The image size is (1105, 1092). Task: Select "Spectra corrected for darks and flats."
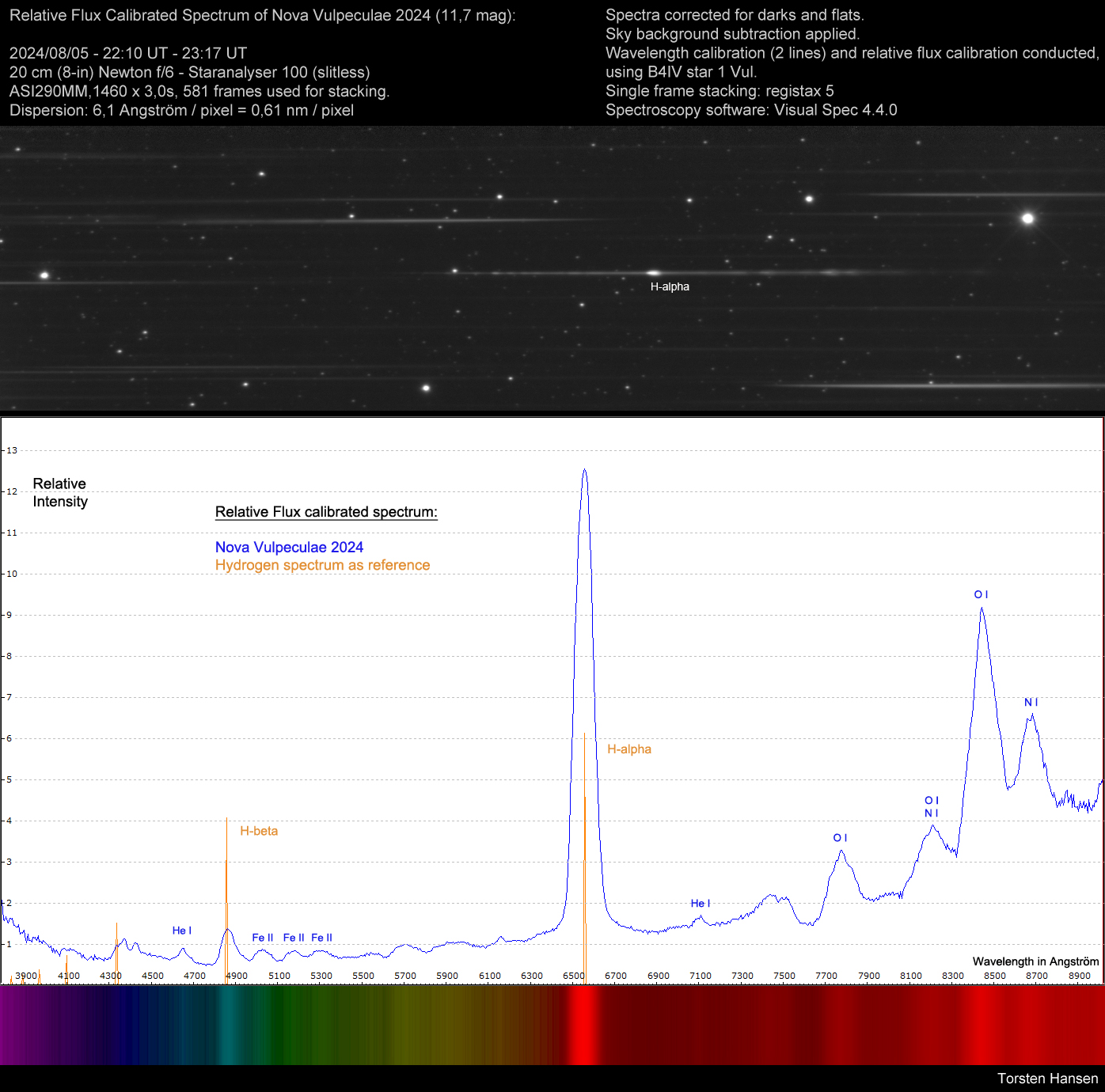735,15
